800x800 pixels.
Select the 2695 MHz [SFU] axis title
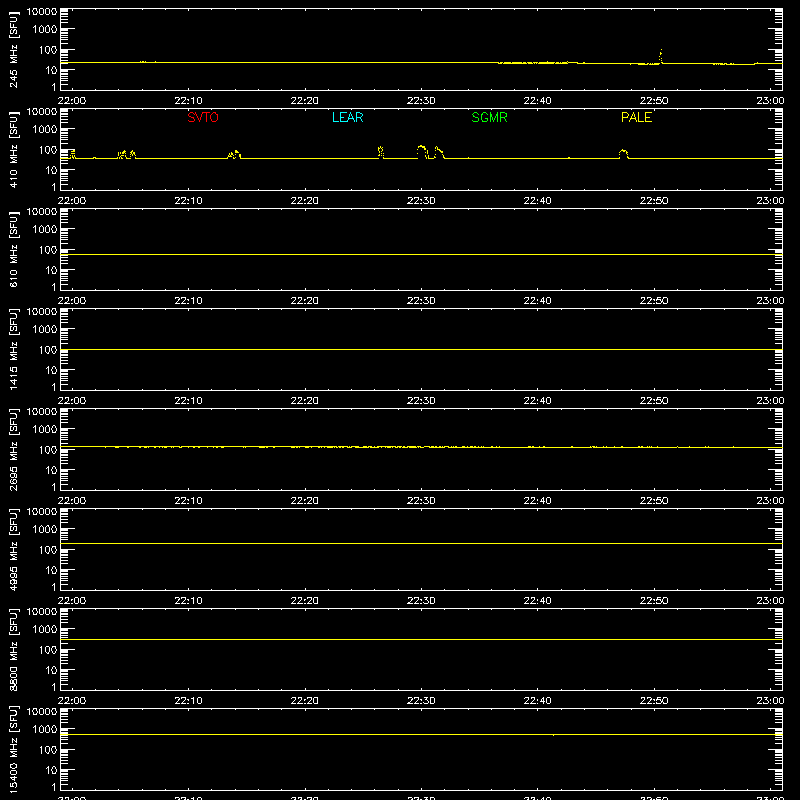click(13, 449)
